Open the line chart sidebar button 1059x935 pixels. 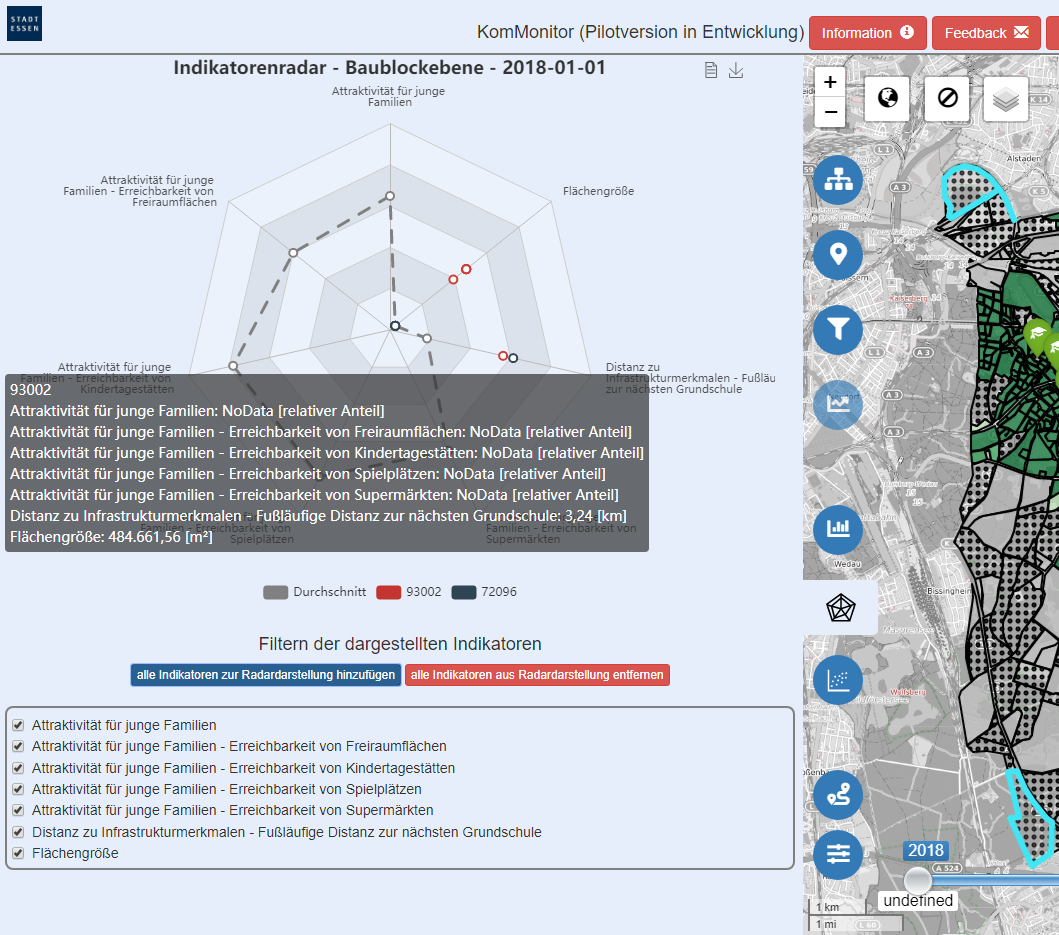pos(837,405)
